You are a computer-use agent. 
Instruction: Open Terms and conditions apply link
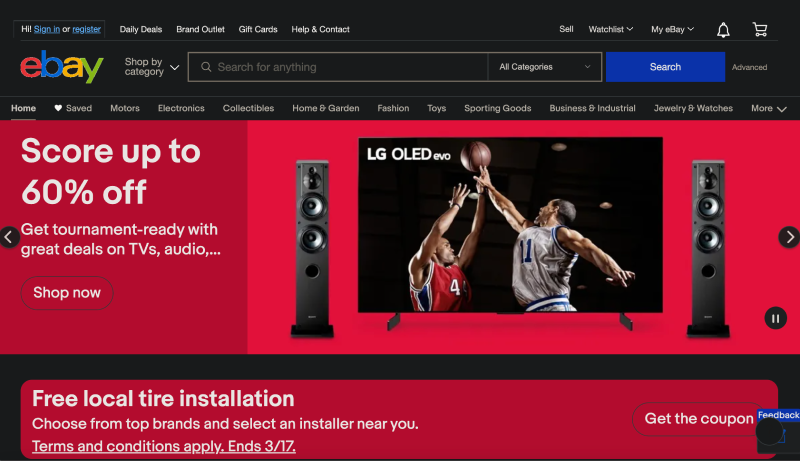[x=164, y=446]
